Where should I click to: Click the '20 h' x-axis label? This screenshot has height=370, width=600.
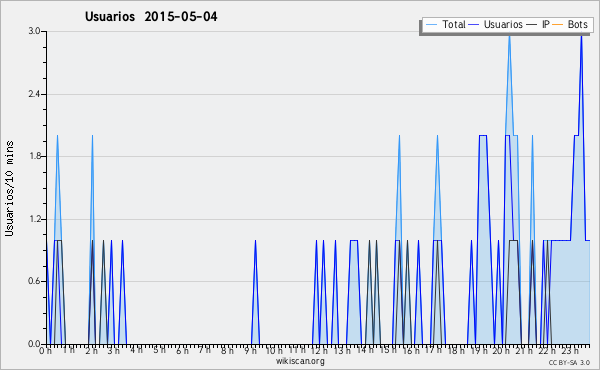pos(502,350)
